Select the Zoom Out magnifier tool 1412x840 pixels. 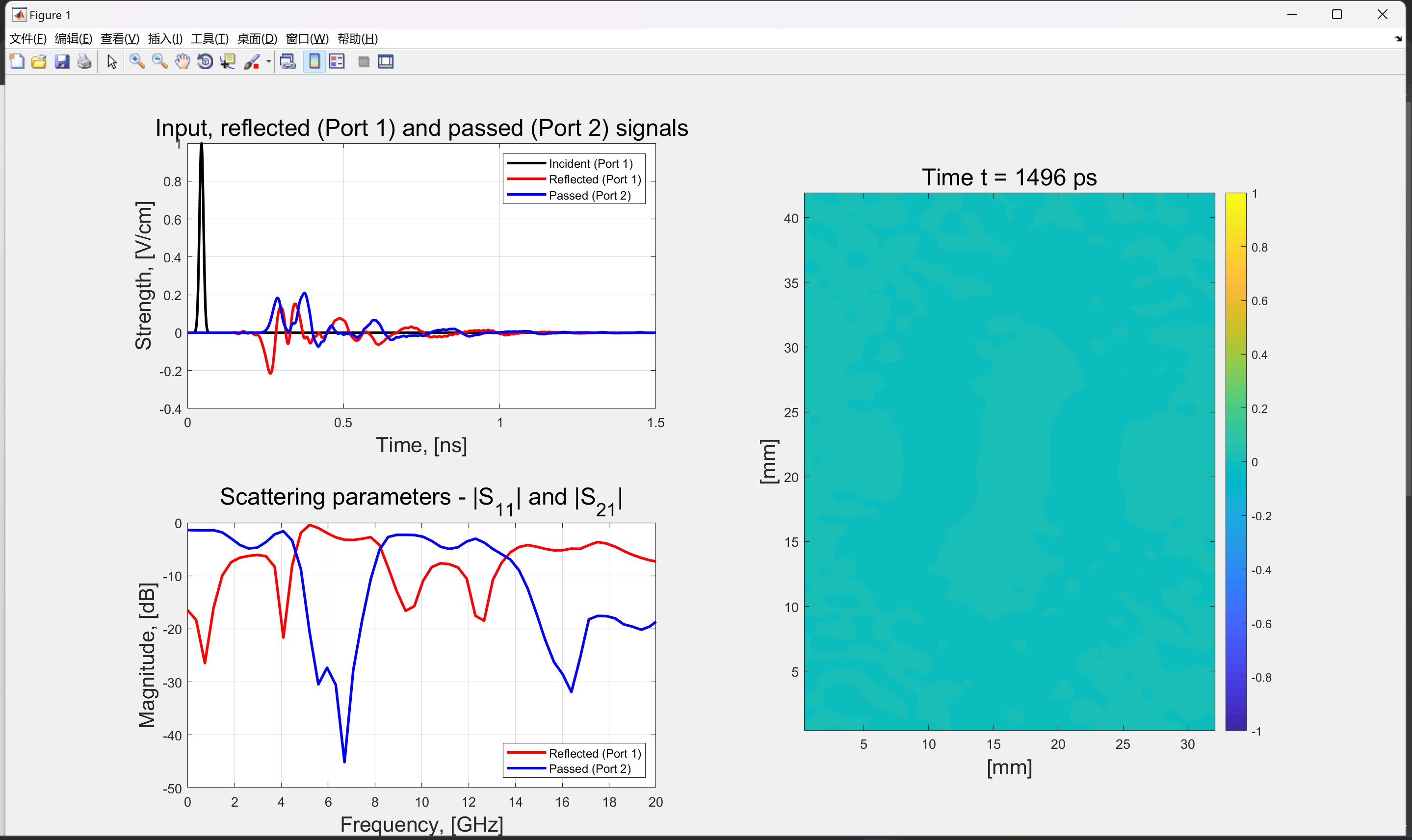(x=159, y=62)
